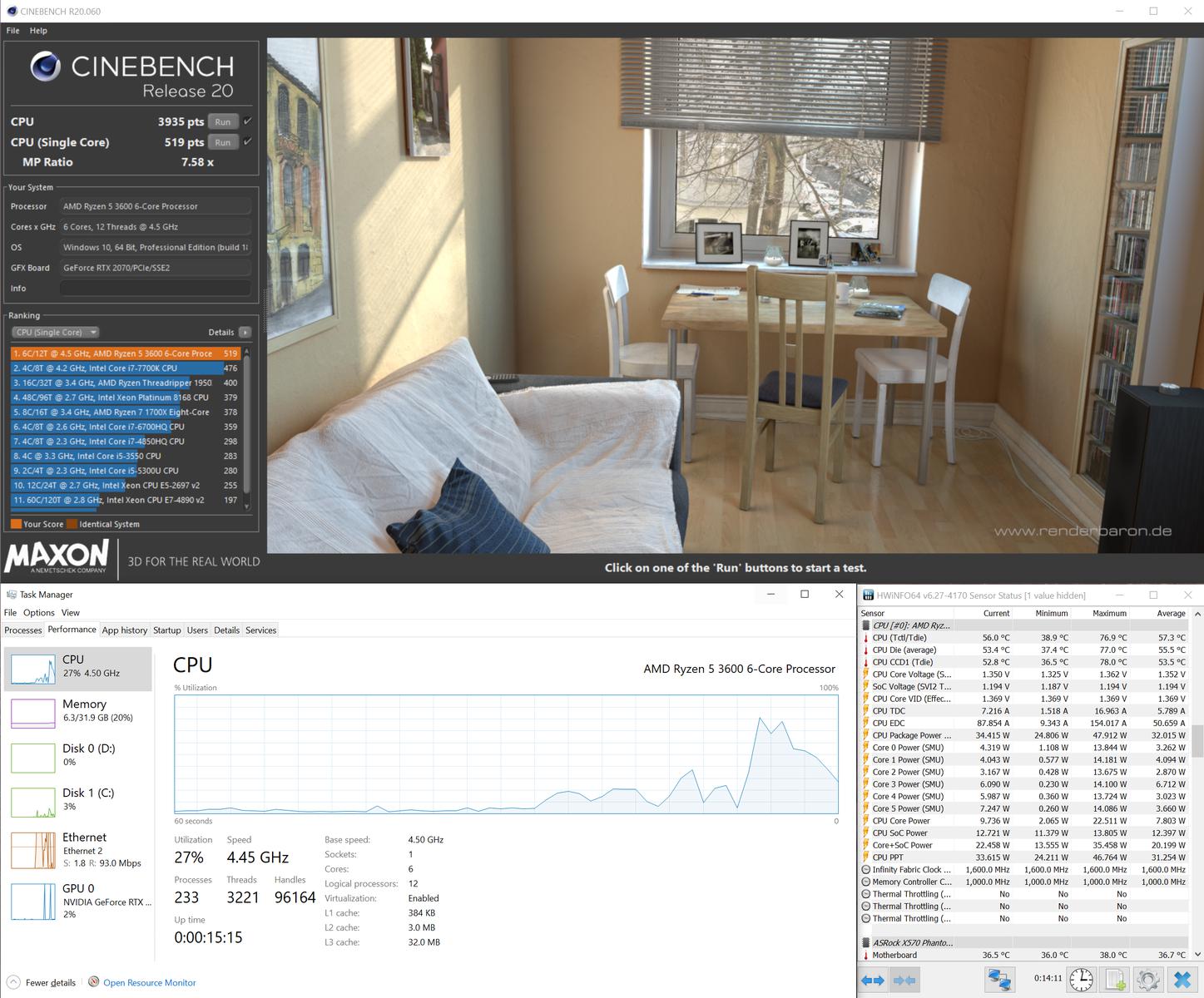Click the Fewer details collapse arrow

12,982
